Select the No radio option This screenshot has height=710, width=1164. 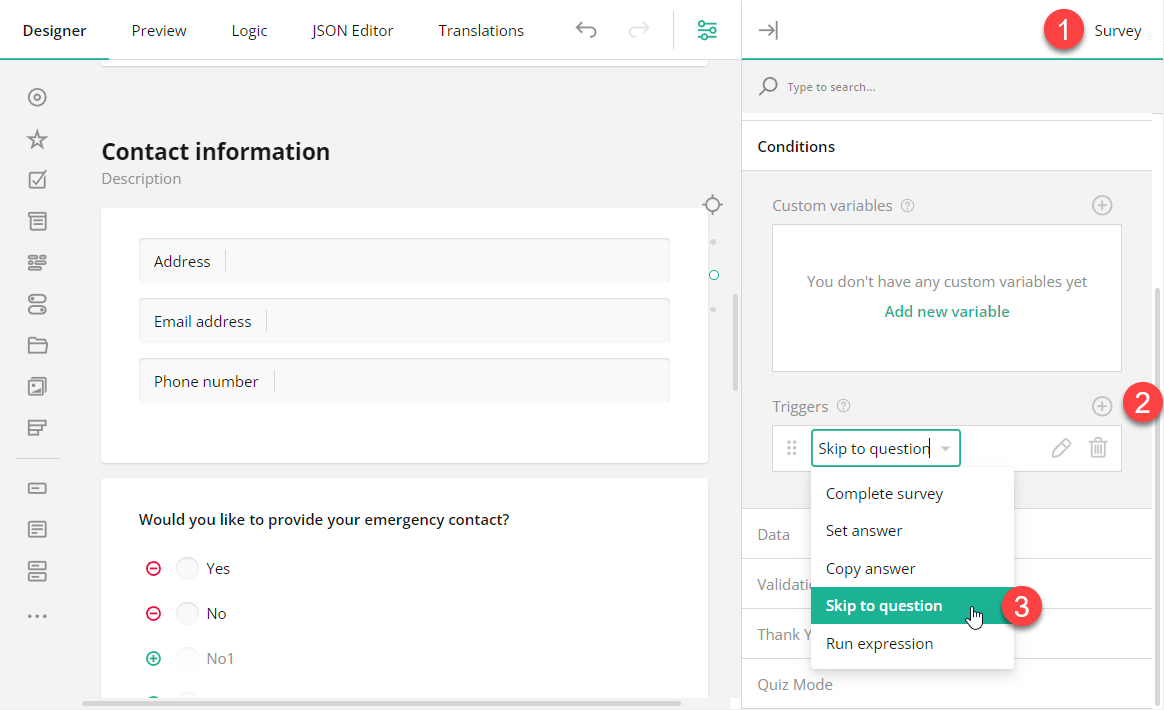[187, 613]
